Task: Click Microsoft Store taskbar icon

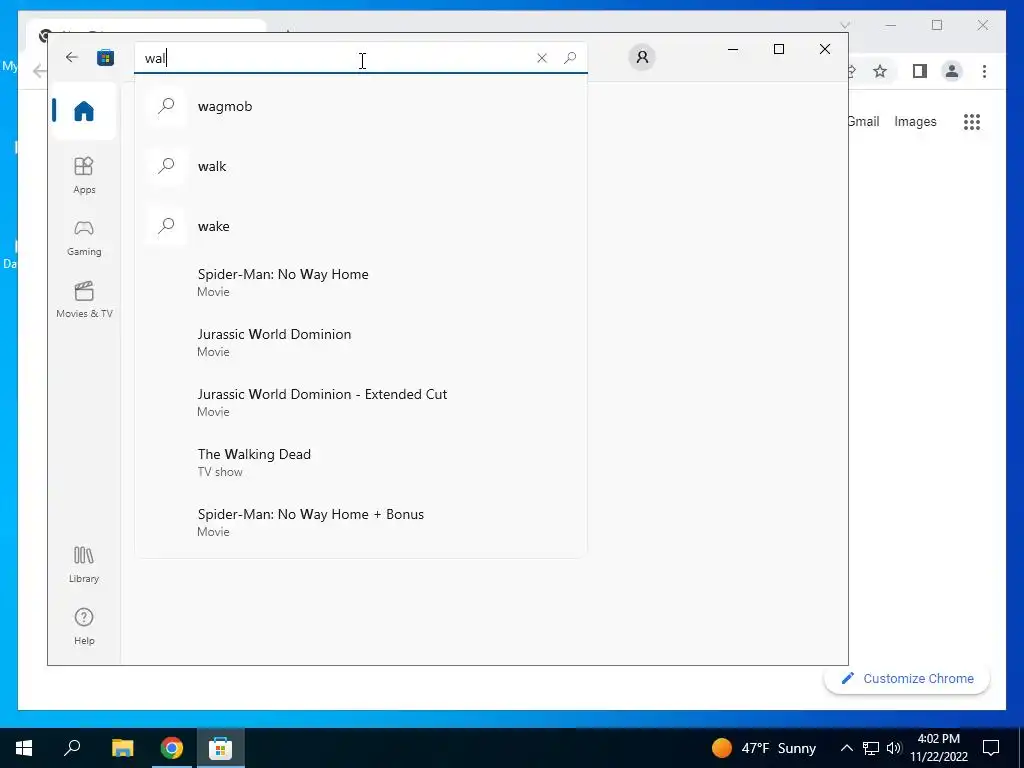Action: tap(221, 748)
